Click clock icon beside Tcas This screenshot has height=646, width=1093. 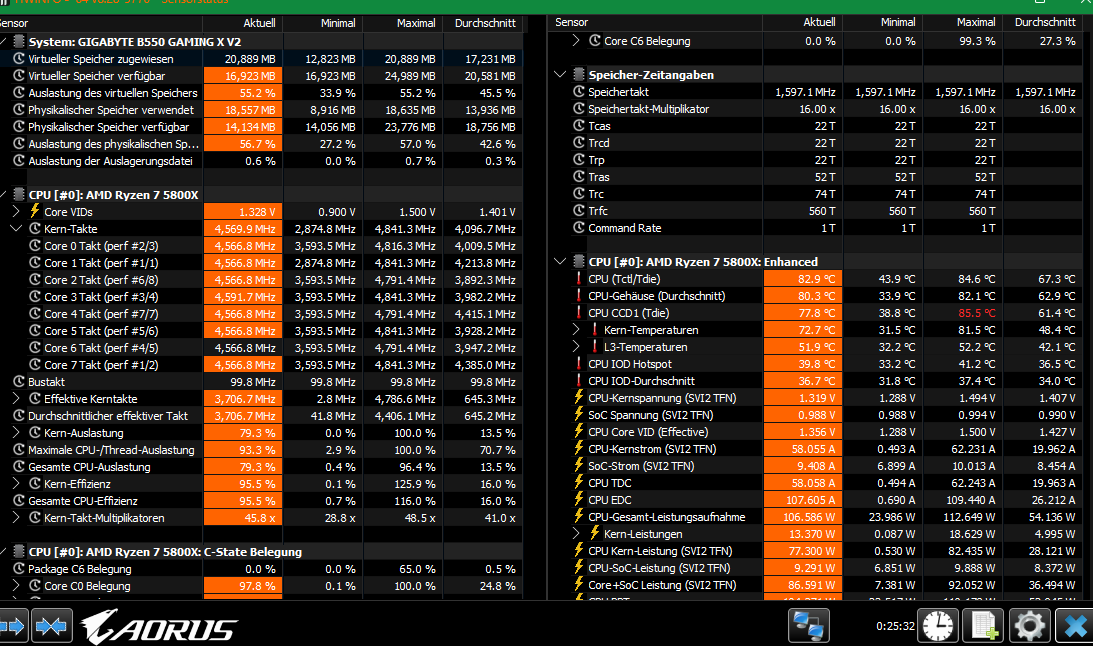click(579, 125)
